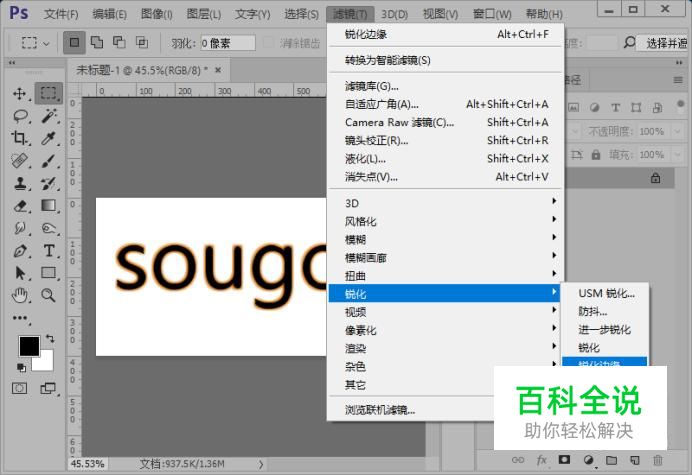Open the status bar info arrow

pos(261,464)
